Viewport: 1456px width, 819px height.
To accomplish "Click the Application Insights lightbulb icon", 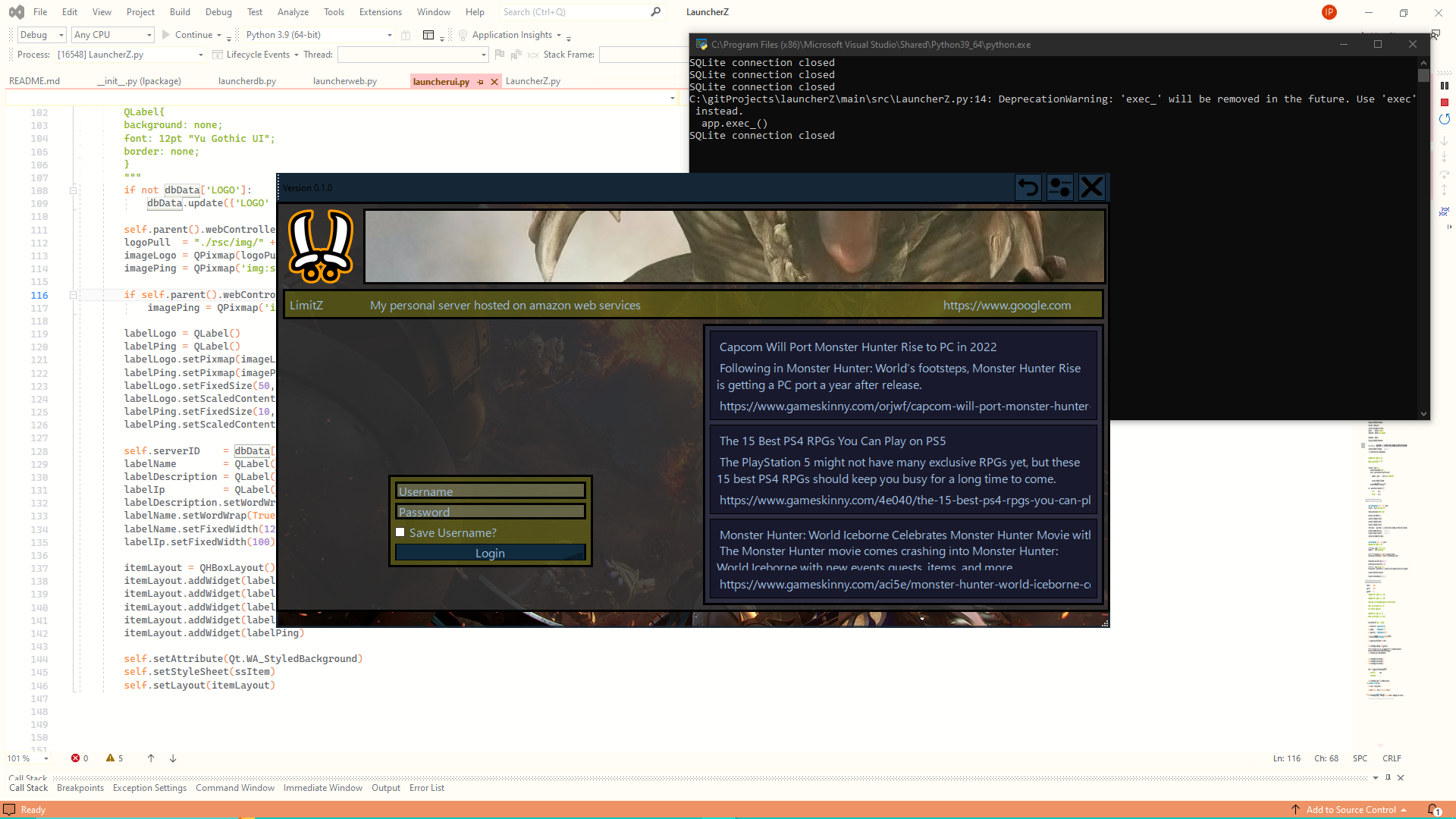I will click(x=463, y=35).
